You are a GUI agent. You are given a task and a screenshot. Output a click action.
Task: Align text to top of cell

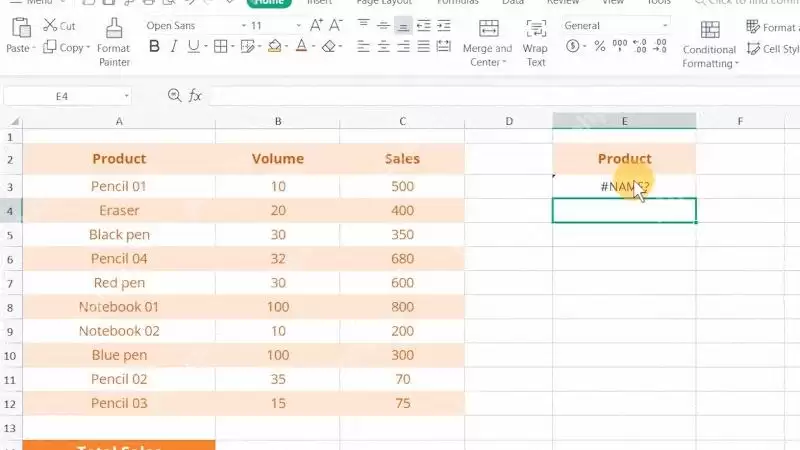coord(363,24)
